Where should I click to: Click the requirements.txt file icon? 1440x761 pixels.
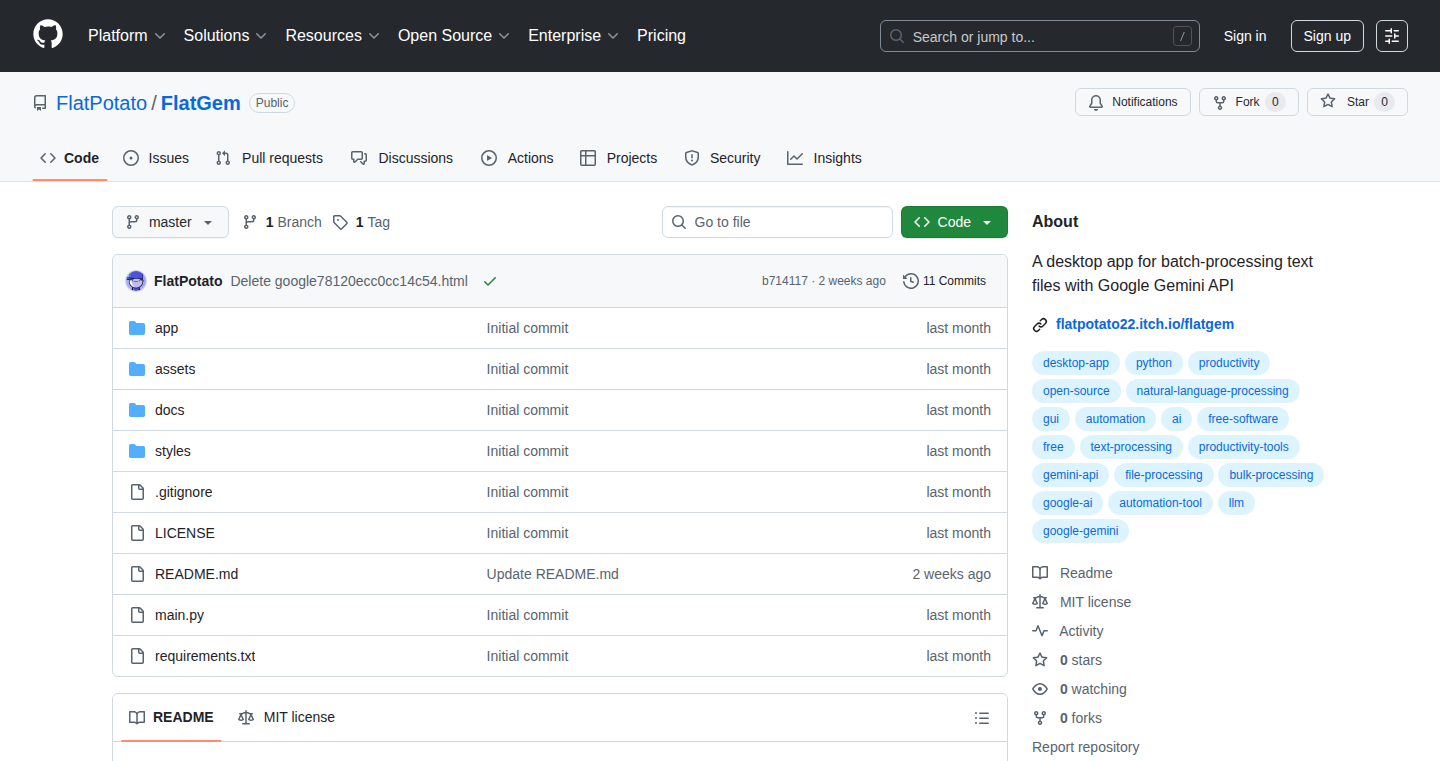(x=137, y=656)
